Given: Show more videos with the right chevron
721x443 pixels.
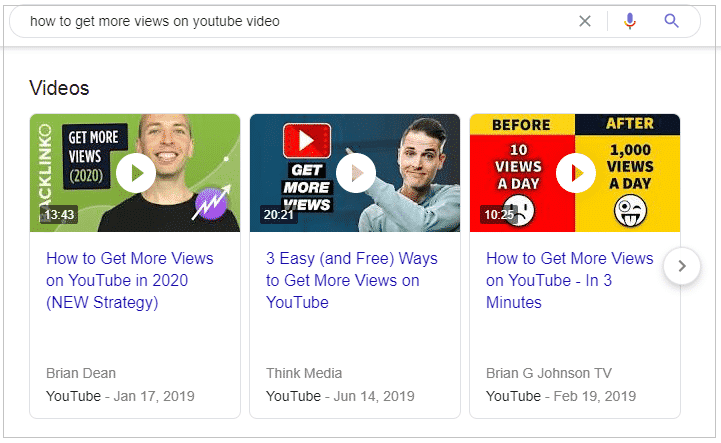Looking at the screenshot, I should [682, 266].
